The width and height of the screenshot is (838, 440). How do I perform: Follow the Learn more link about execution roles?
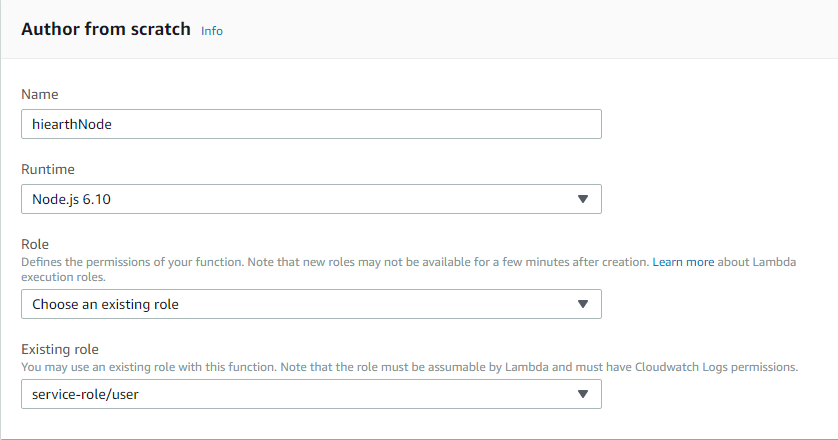coord(683,261)
